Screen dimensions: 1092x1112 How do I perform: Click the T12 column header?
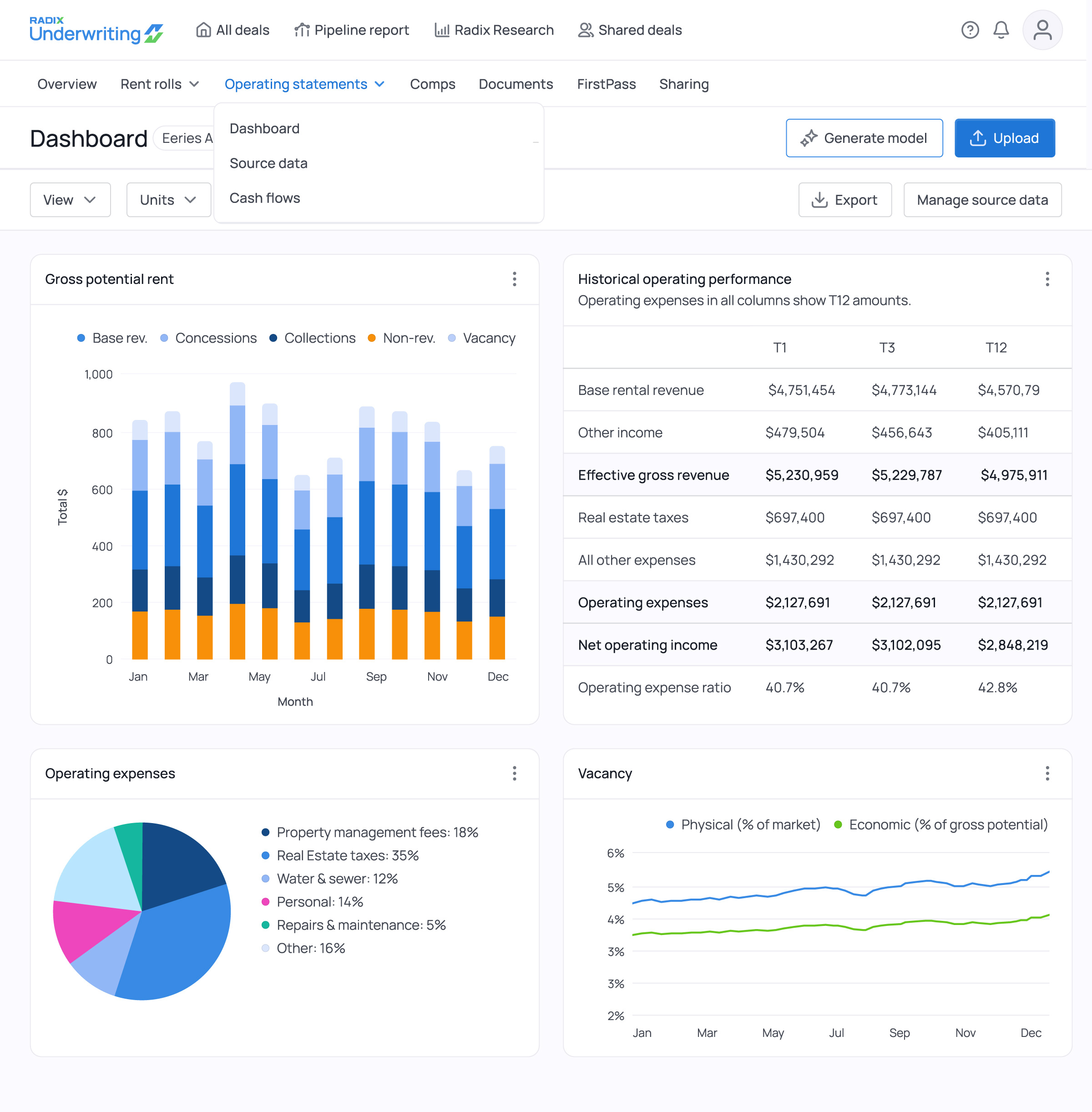[x=996, y=348]
